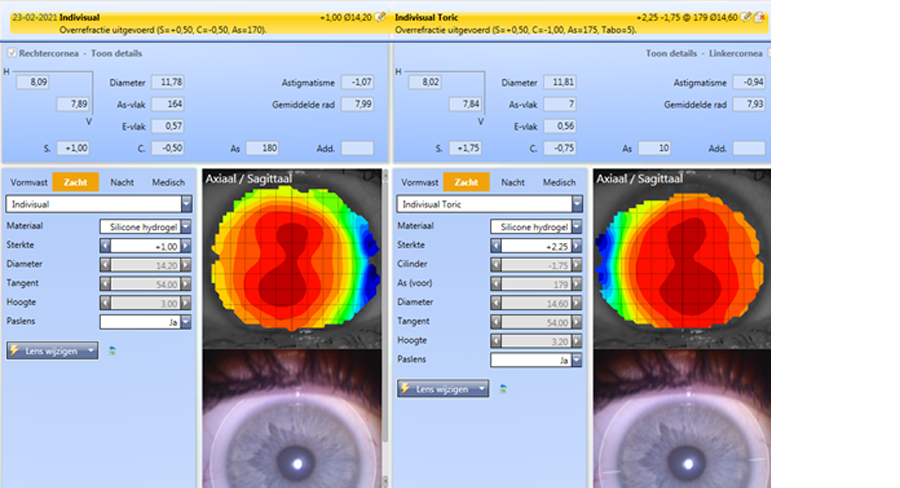Click the right-eye empty Add. field
Viewport: 900px width, 488px height.
(x=358, y=148)
